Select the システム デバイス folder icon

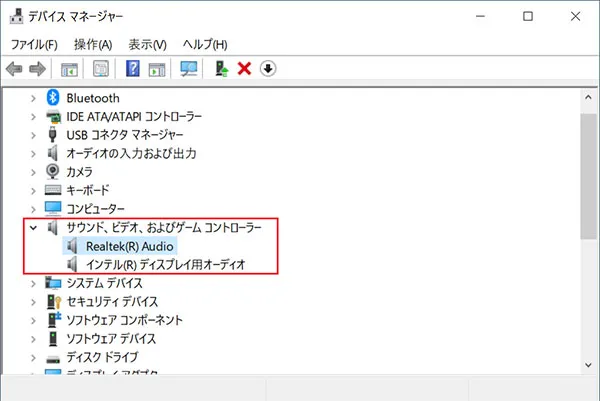(x=53, y=283)
